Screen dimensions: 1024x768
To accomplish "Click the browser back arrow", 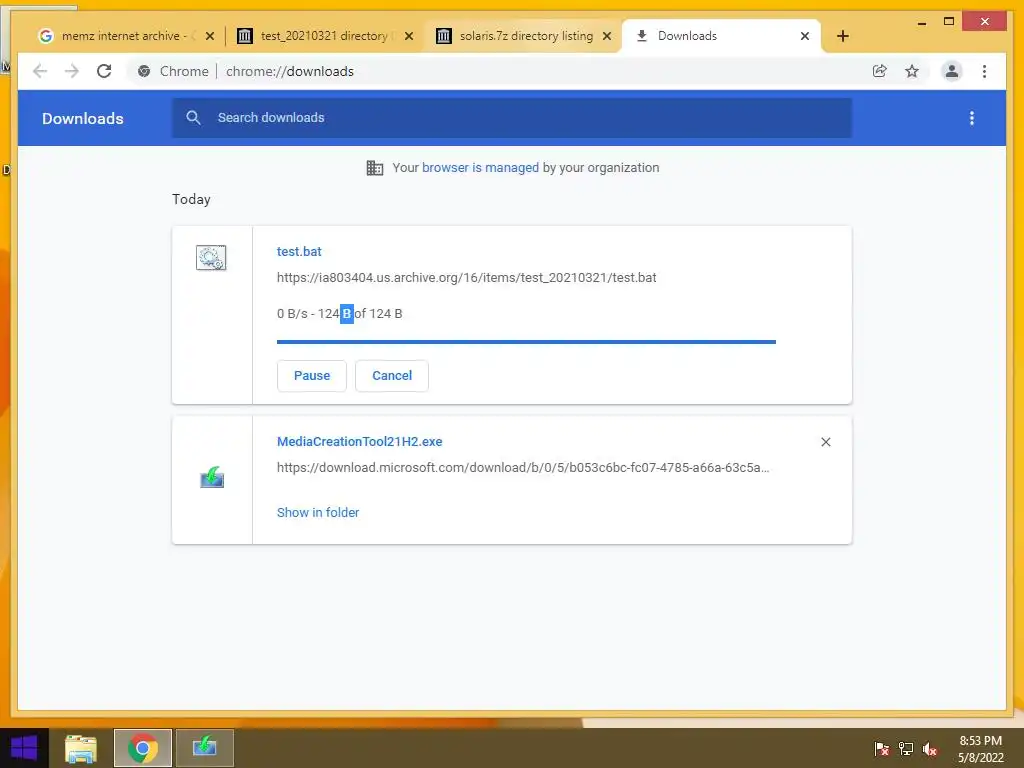I will pyautogui.click(x=40, y=71).
